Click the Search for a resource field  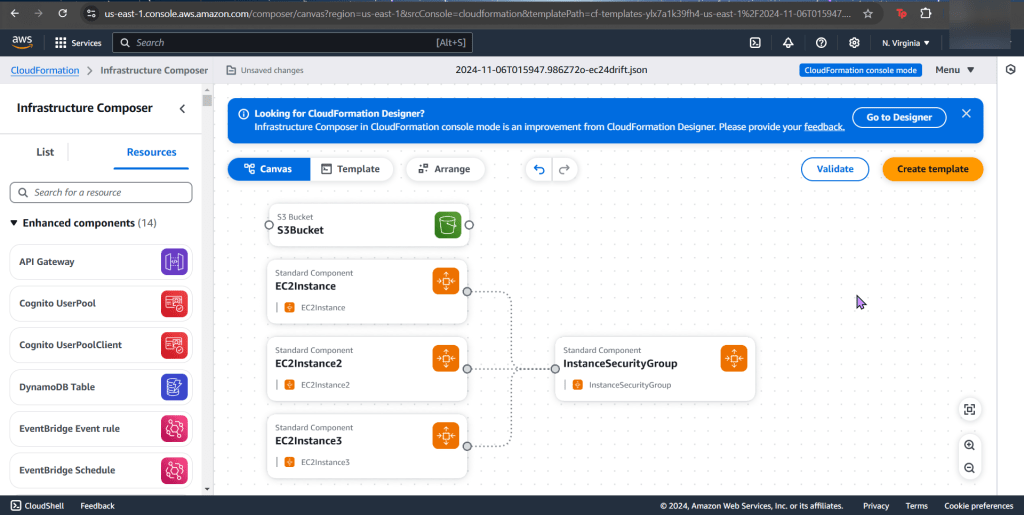[101, 192]
